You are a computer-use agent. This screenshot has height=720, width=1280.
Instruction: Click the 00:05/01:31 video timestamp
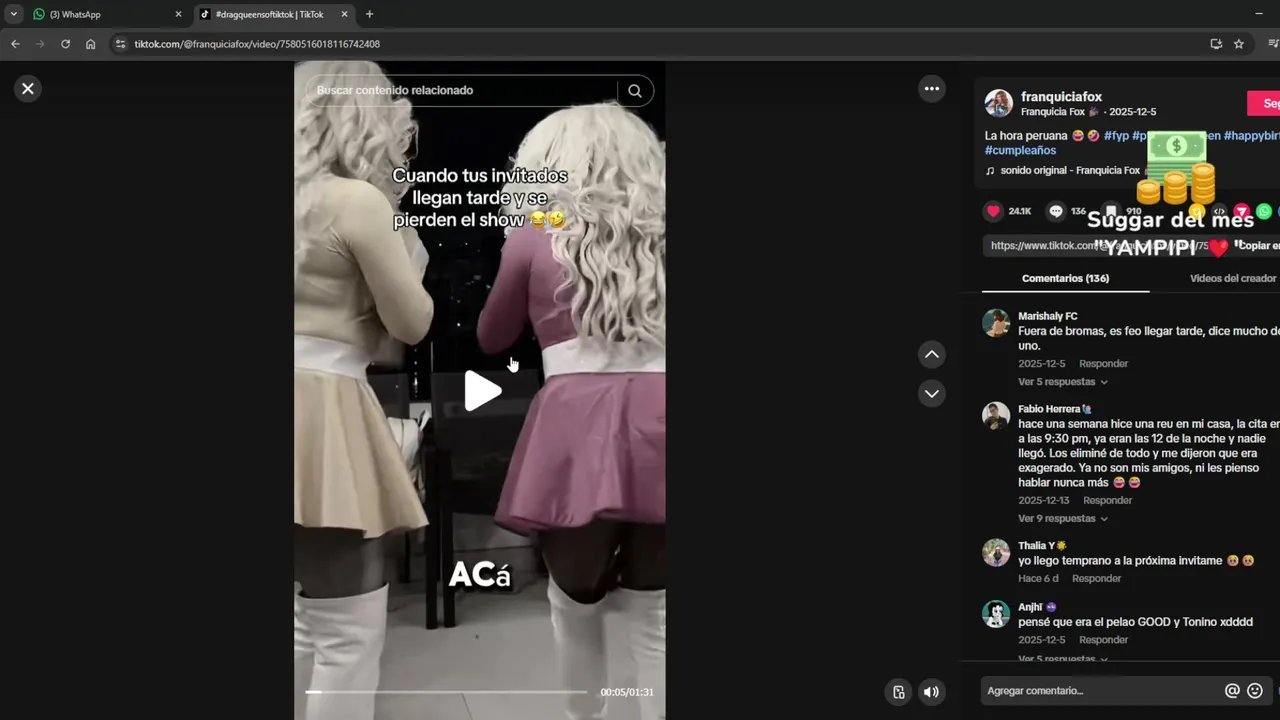coord(627,692)
